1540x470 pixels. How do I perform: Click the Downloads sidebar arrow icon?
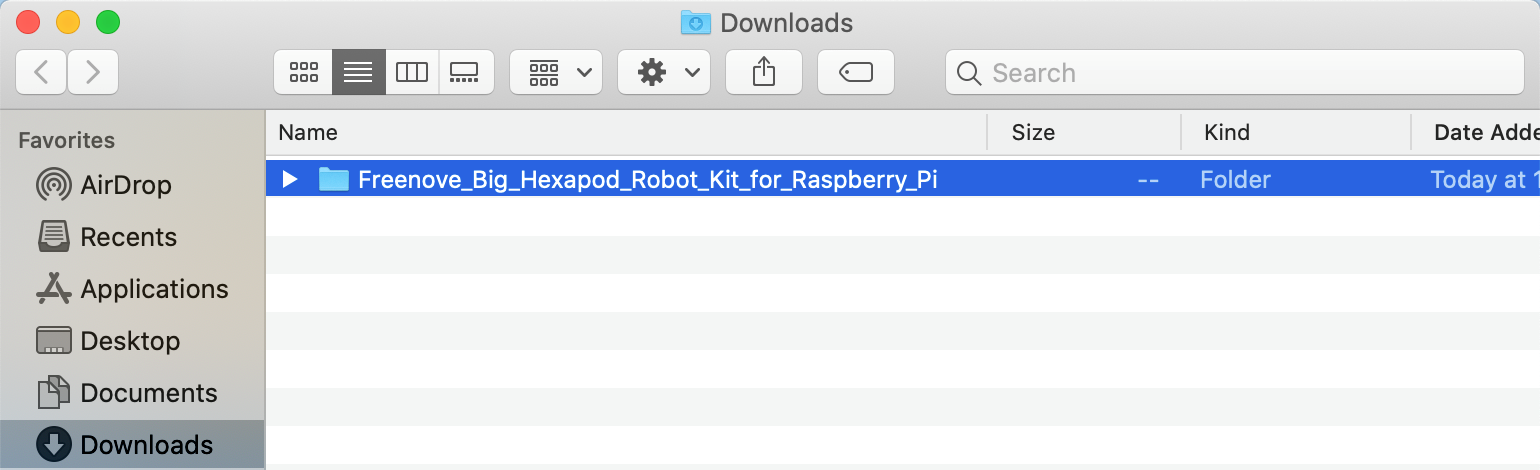click(x=53, y=445)
